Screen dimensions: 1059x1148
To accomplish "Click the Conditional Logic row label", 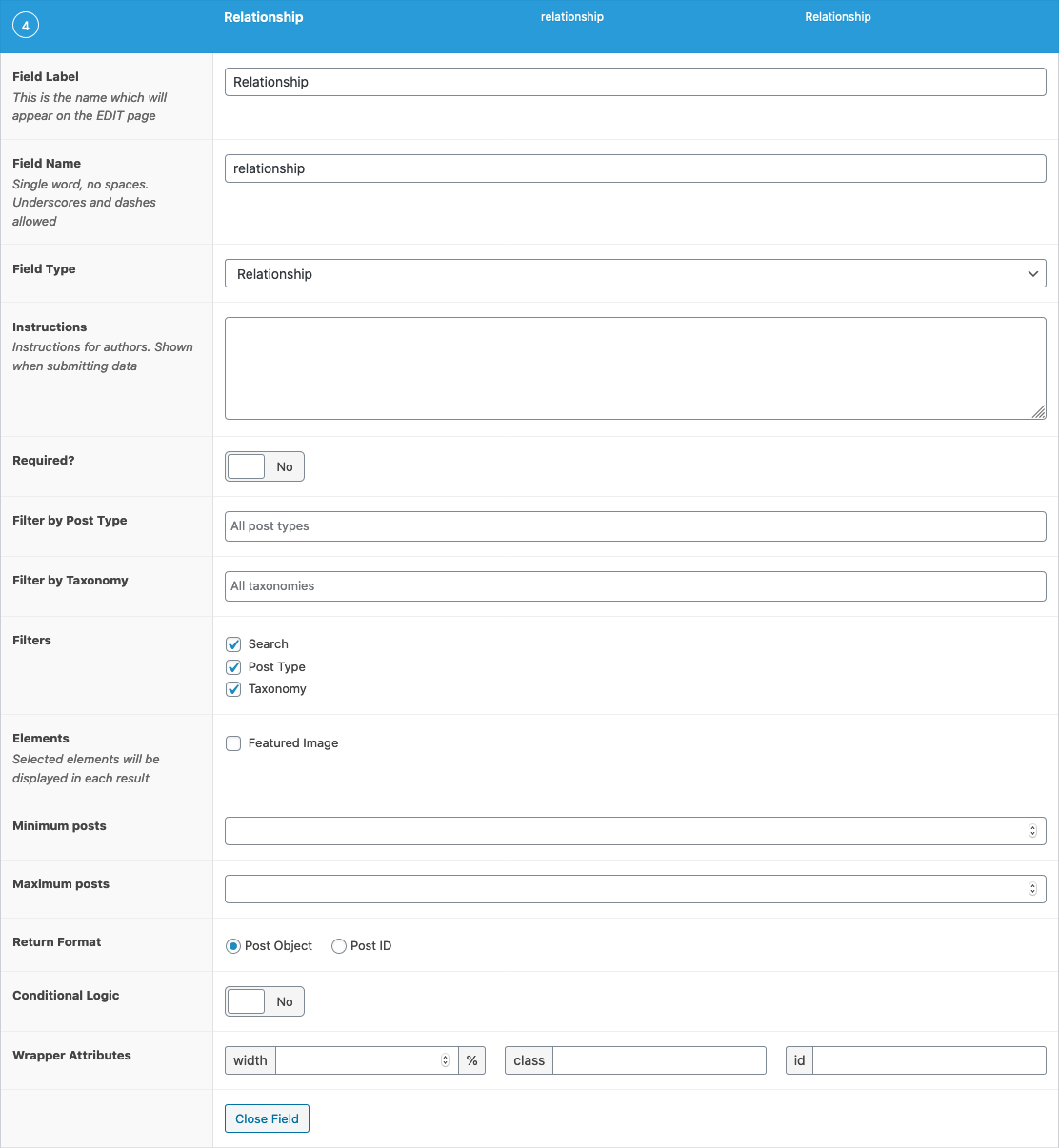I will (x=66, y=996).
